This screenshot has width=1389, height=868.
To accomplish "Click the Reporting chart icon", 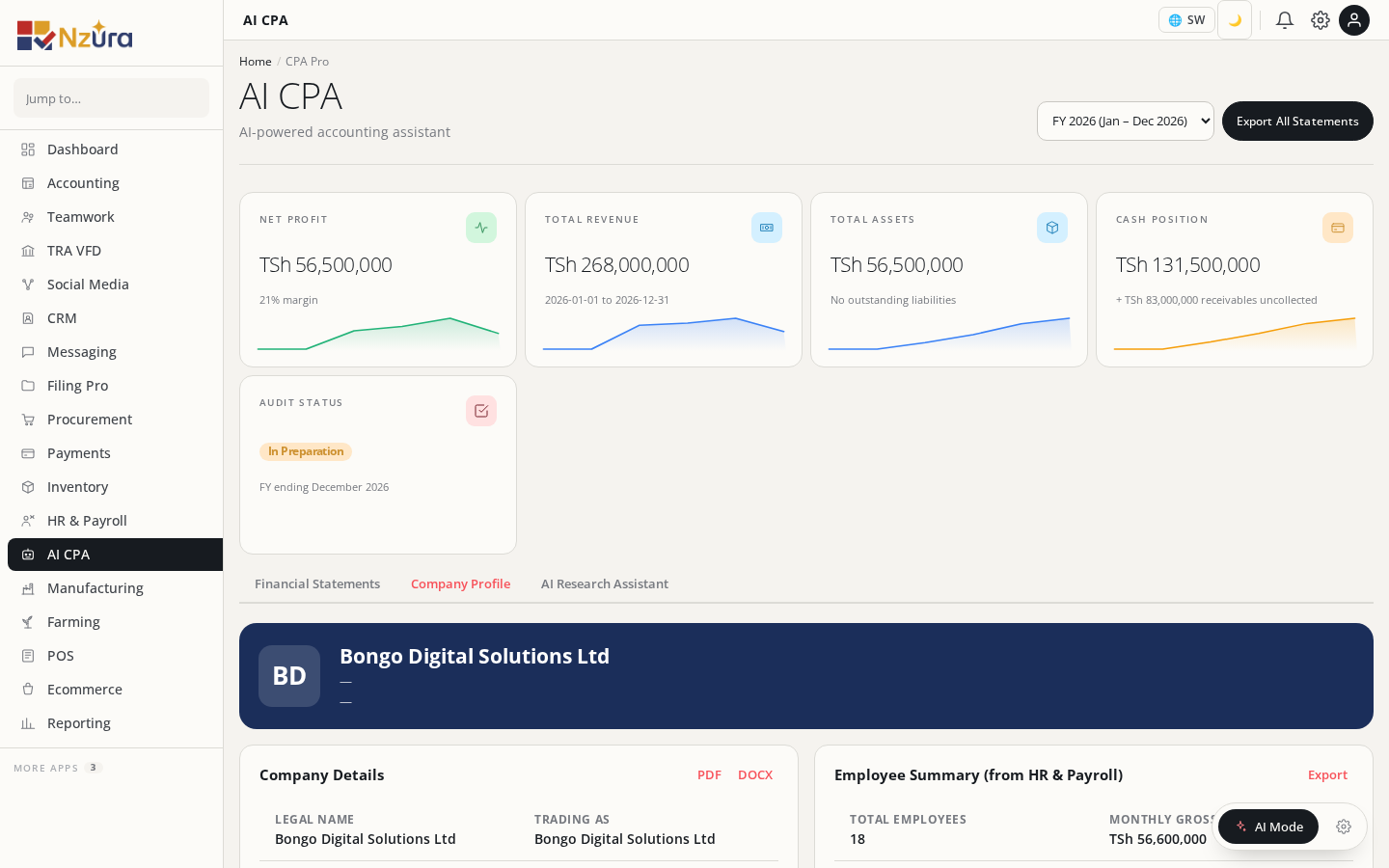I will [x=28, y=723].
